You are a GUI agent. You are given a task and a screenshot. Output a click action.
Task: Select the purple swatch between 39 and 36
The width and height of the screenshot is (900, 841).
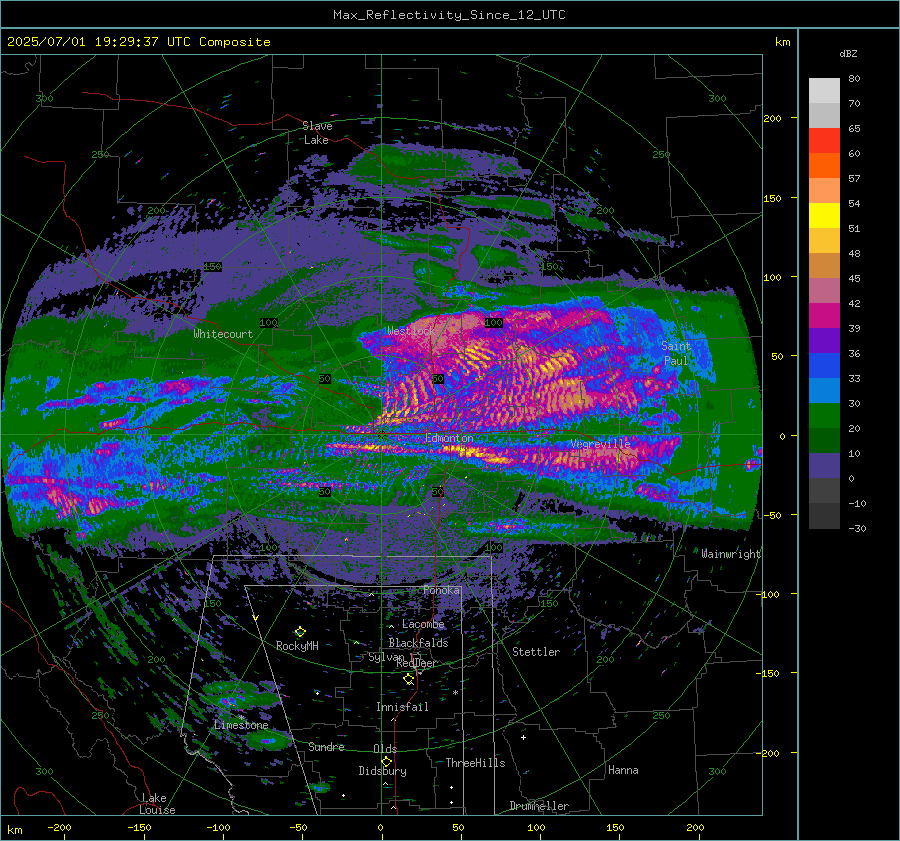tap(824, 340)
